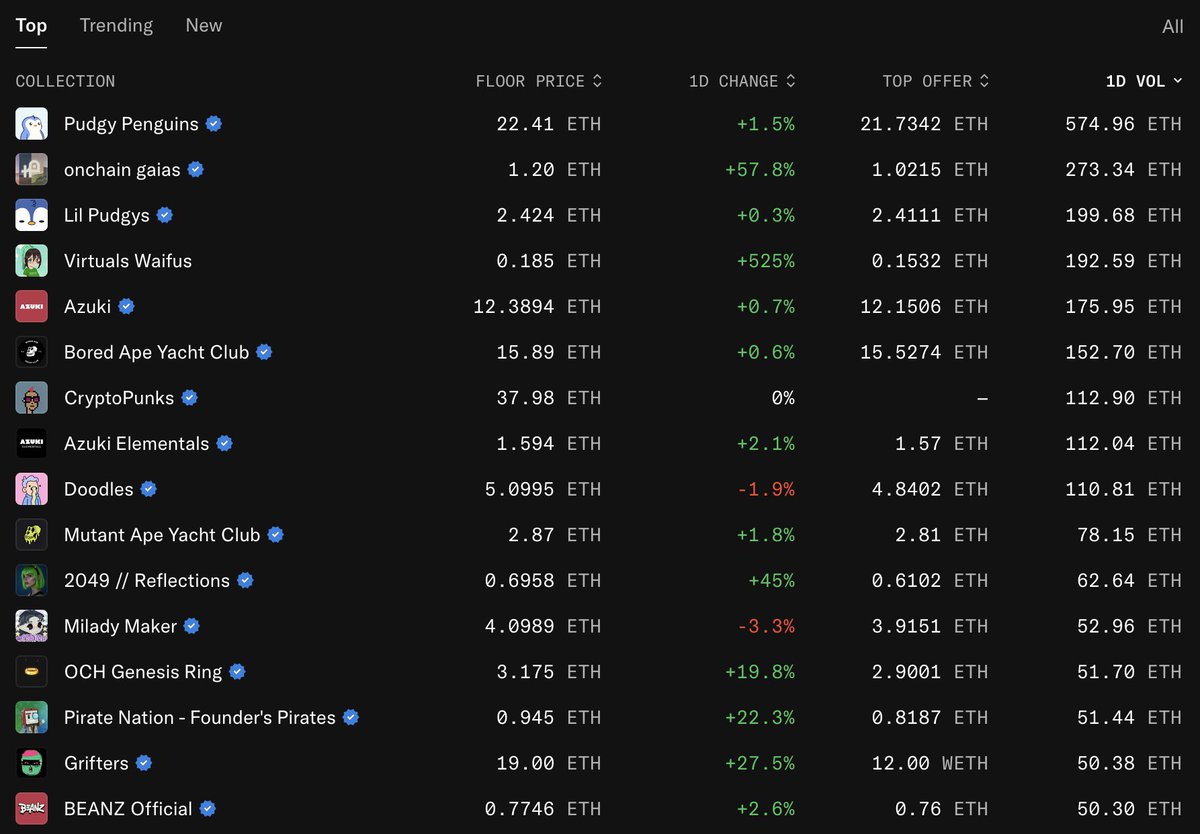Click the 0.6102 ETH top offer

930,581
